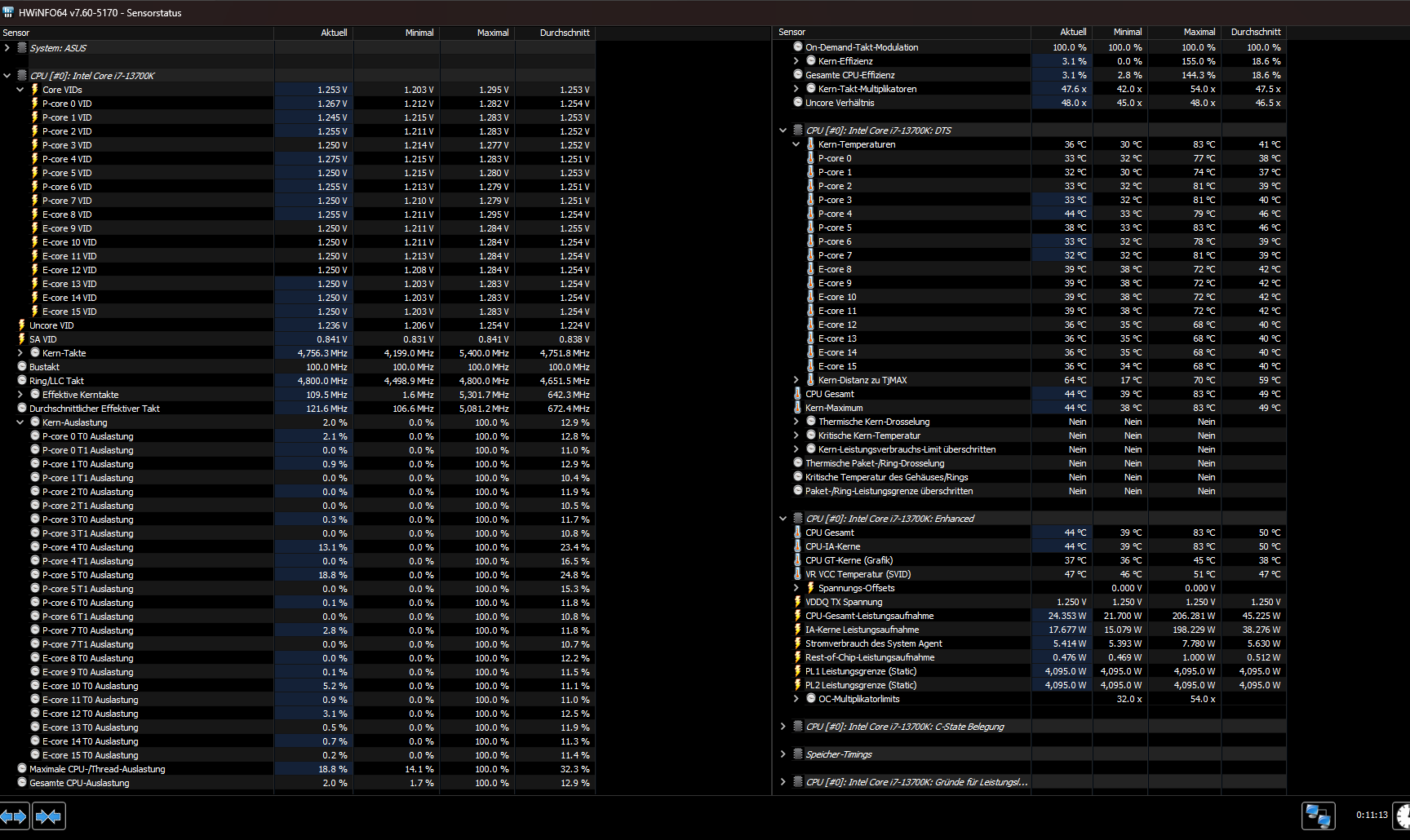Expand the Kern-Effizienz node
1410x840 pixels.
coord(796,61)
